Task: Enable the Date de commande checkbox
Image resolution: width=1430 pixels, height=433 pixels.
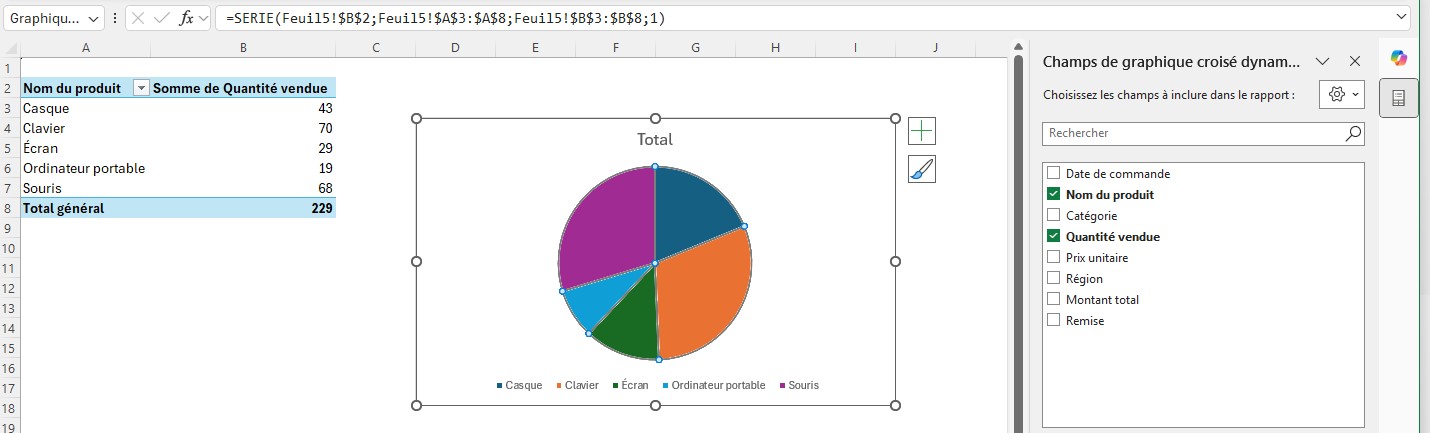Action: (x=1053, y=173)
